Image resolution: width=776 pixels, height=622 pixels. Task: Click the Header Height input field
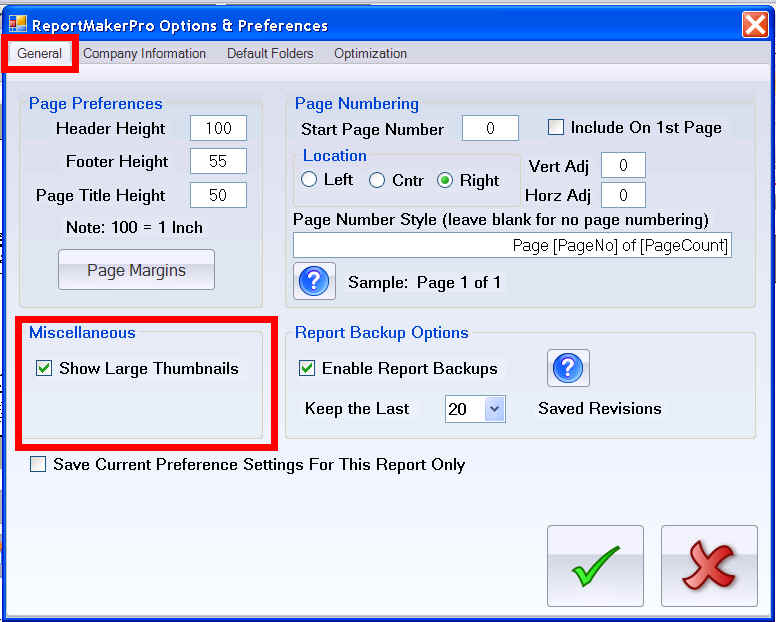coord(218,128)
